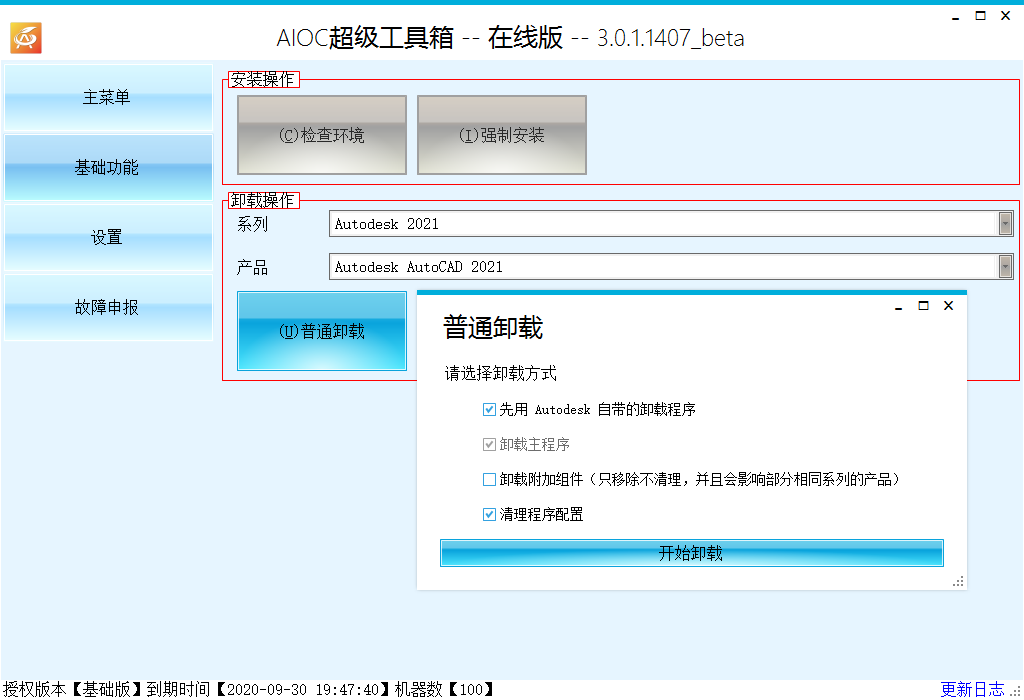Image resolution: width=1024 pixels, height=700 pixels.
Task: Open the 更新日志 update log link
Action: (971, 688)
